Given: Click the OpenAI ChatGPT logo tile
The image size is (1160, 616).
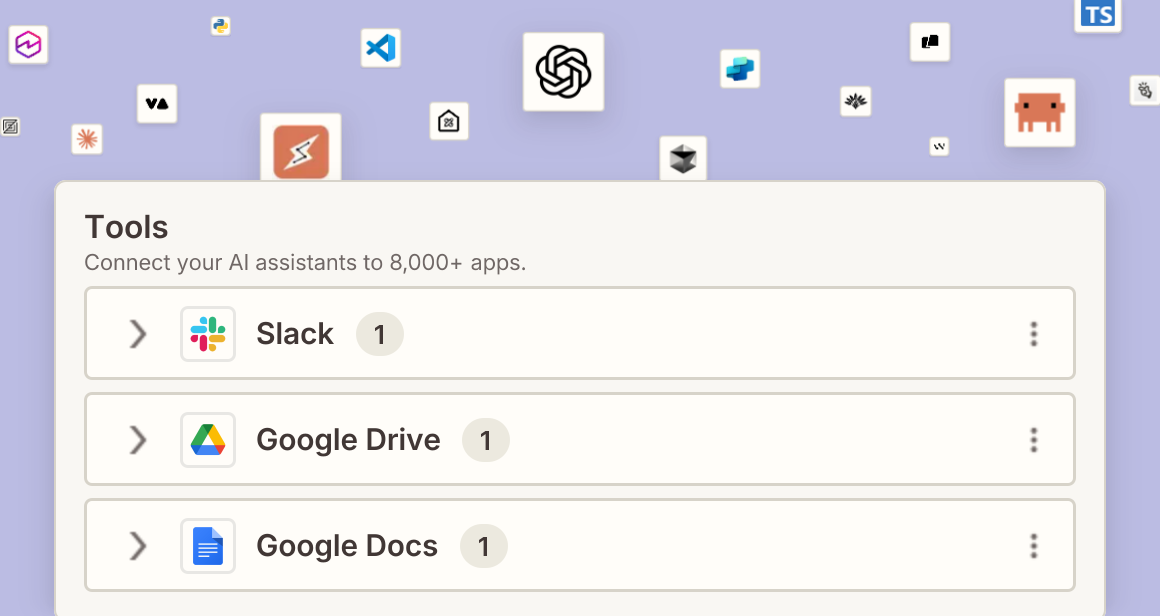Looking at the screenshot, I should [x=563, y=72].
